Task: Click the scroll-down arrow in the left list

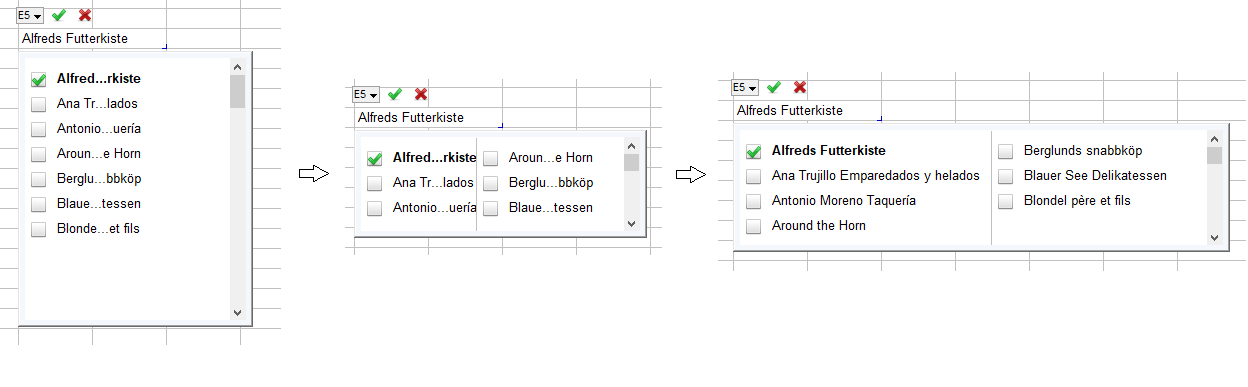Action: [237, 312]
